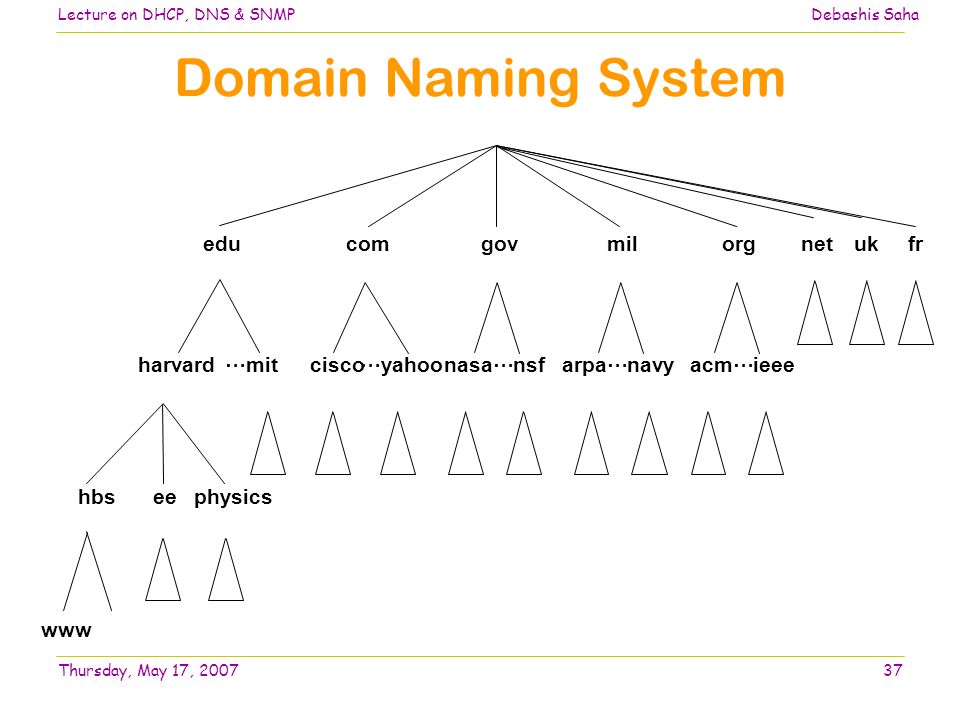This screenshot has width=960, height=720.
Task: Select the 'edu' top-level domain label
Action: (222, 244)
